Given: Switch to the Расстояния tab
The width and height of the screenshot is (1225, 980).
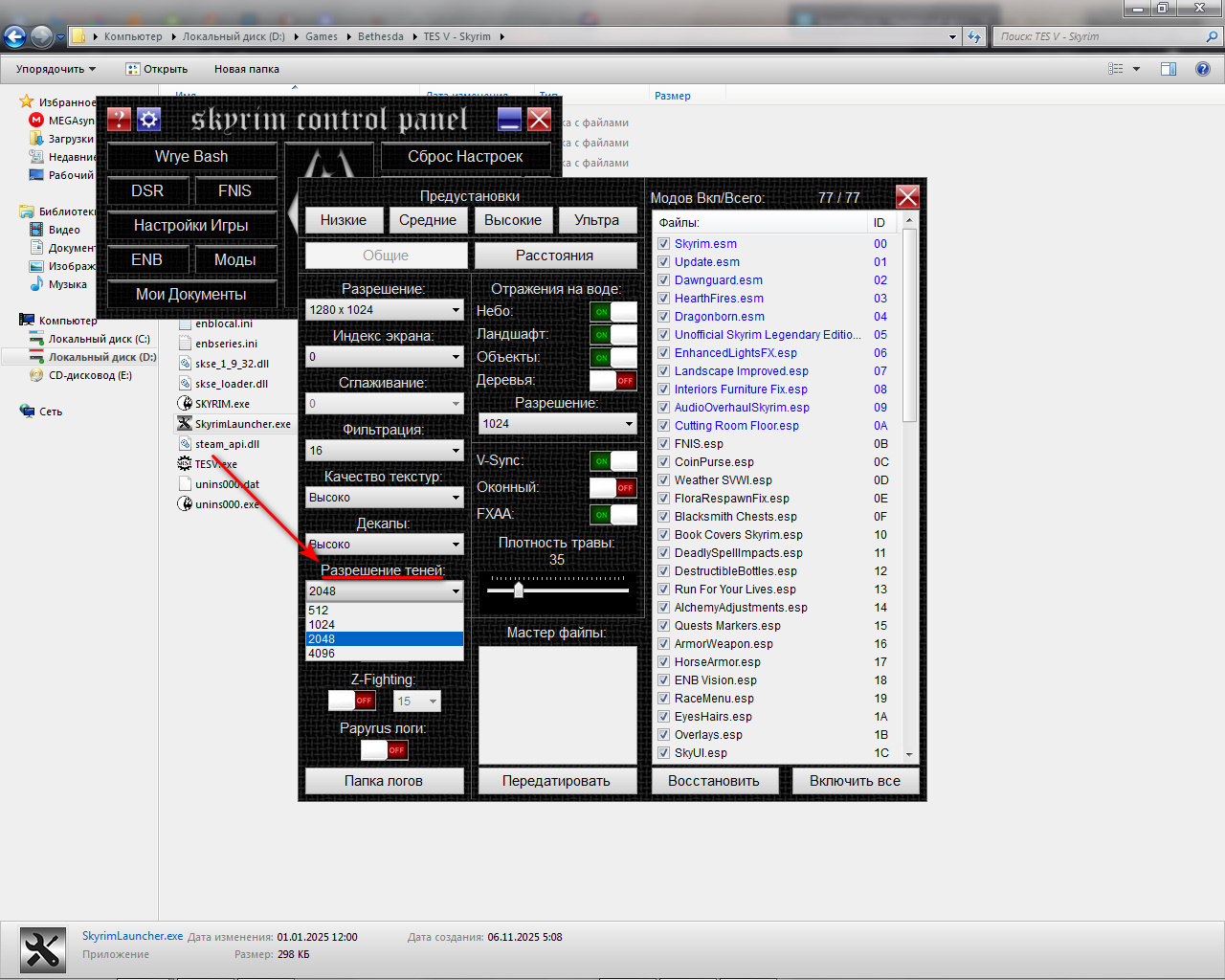Looking at the screenshot, I should (x=554, y=256).
